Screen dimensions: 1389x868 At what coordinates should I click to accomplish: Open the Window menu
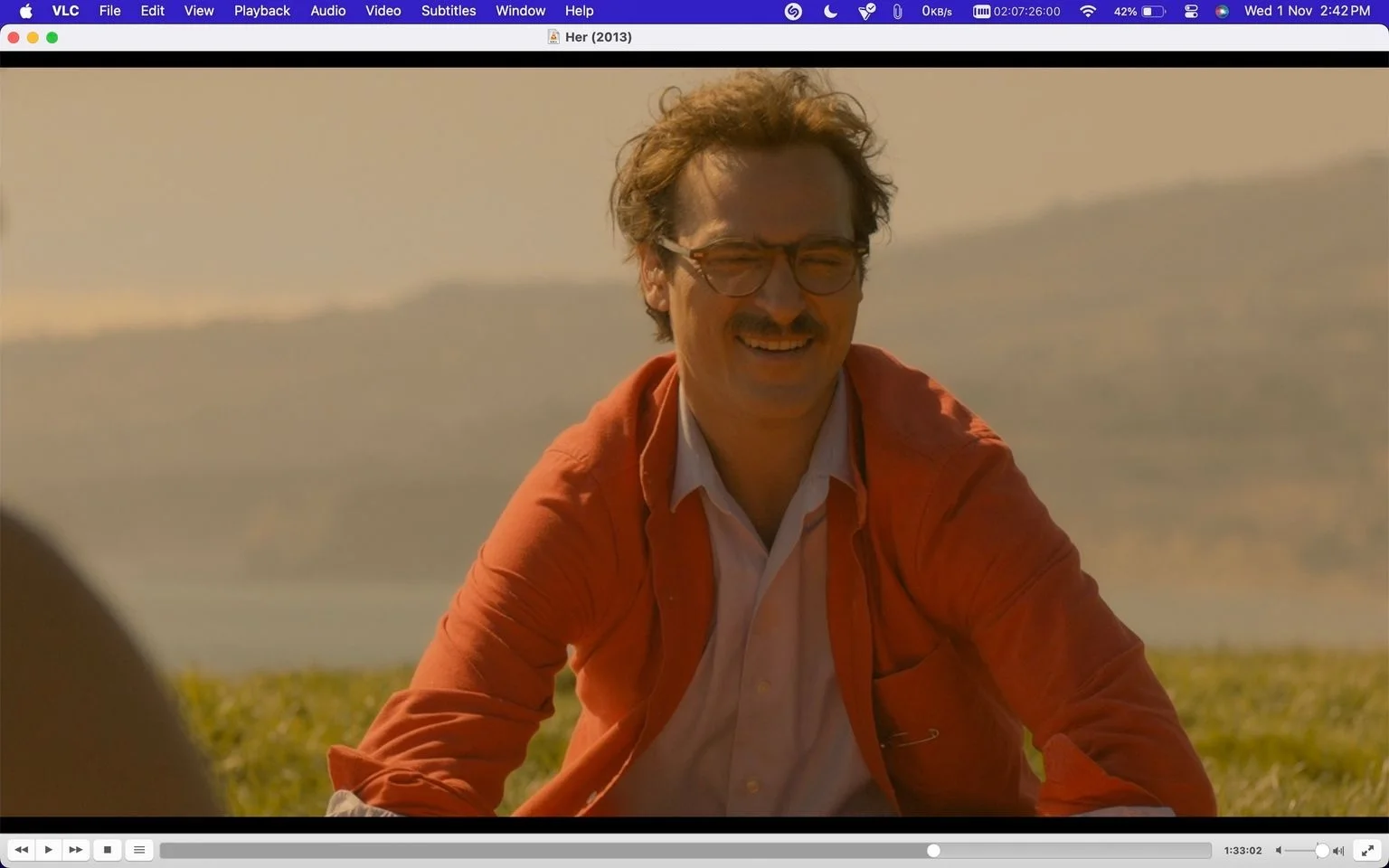521,11
